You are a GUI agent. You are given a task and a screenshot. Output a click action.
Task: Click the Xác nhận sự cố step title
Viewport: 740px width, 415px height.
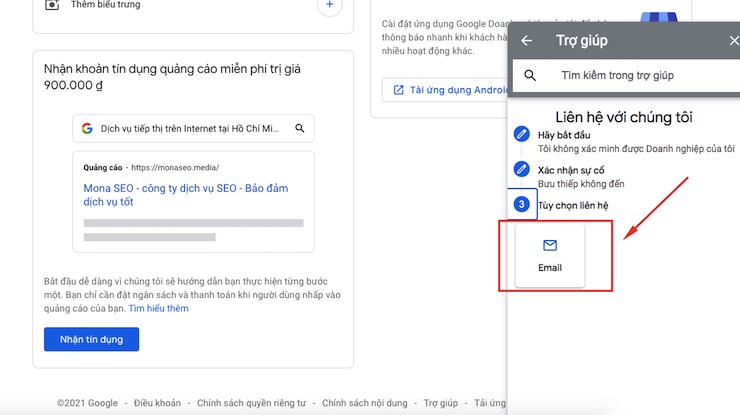click(x=571, y=170)
